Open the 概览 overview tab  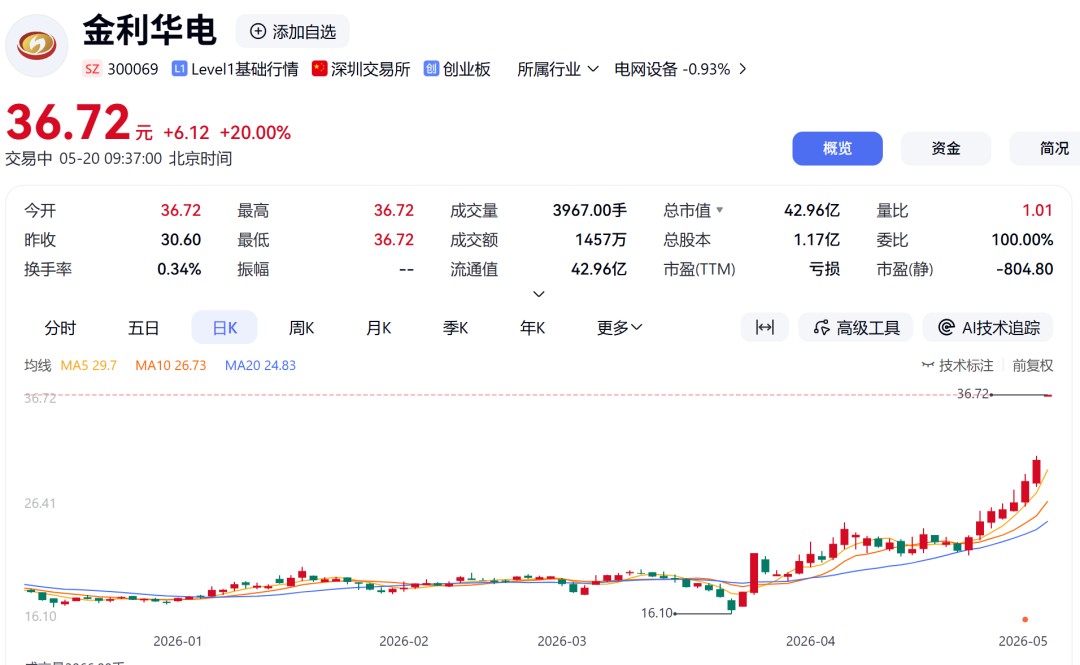tap(838, 148)
